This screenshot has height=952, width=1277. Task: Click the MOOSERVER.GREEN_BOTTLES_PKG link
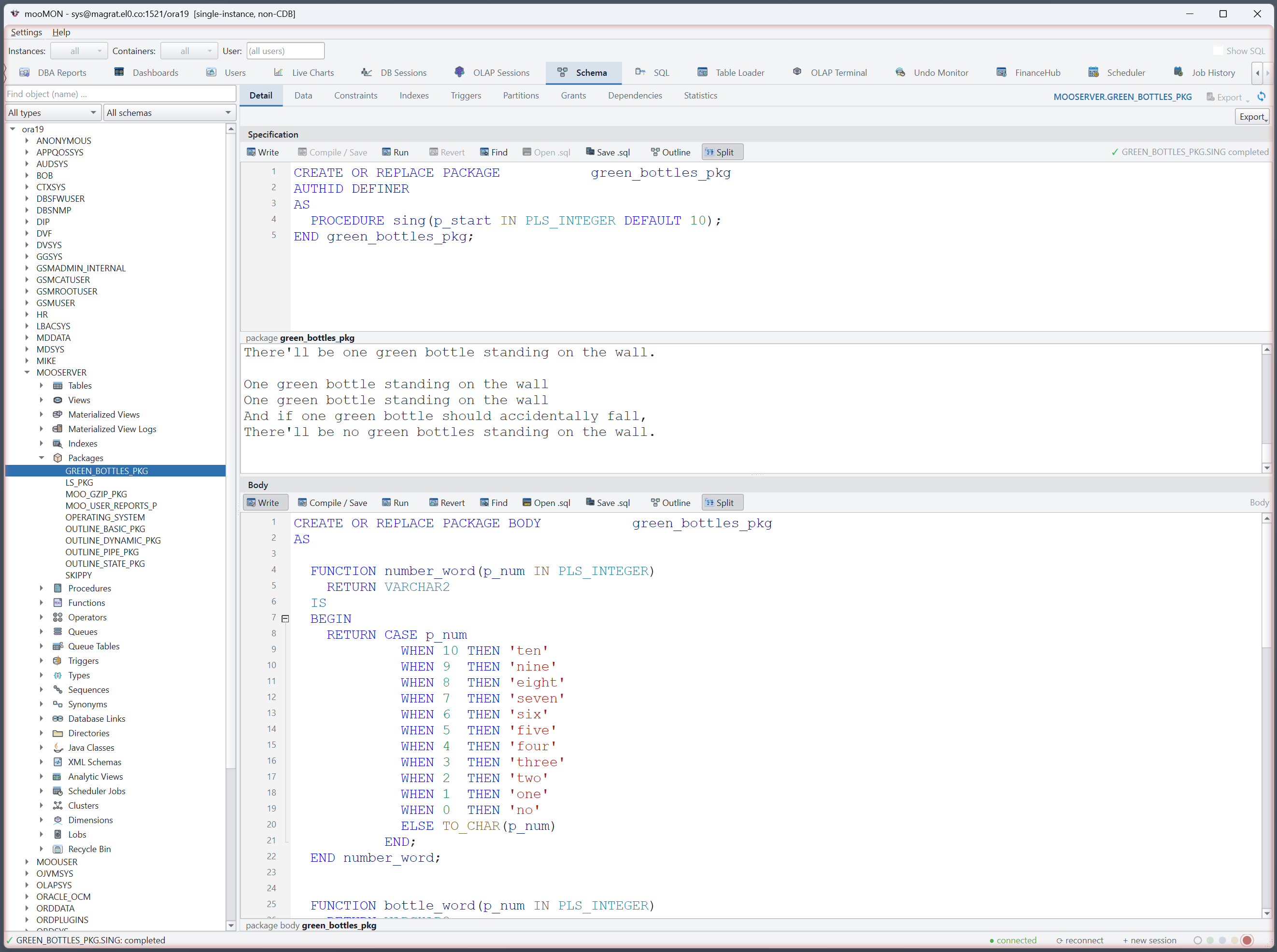[1122, 97]
